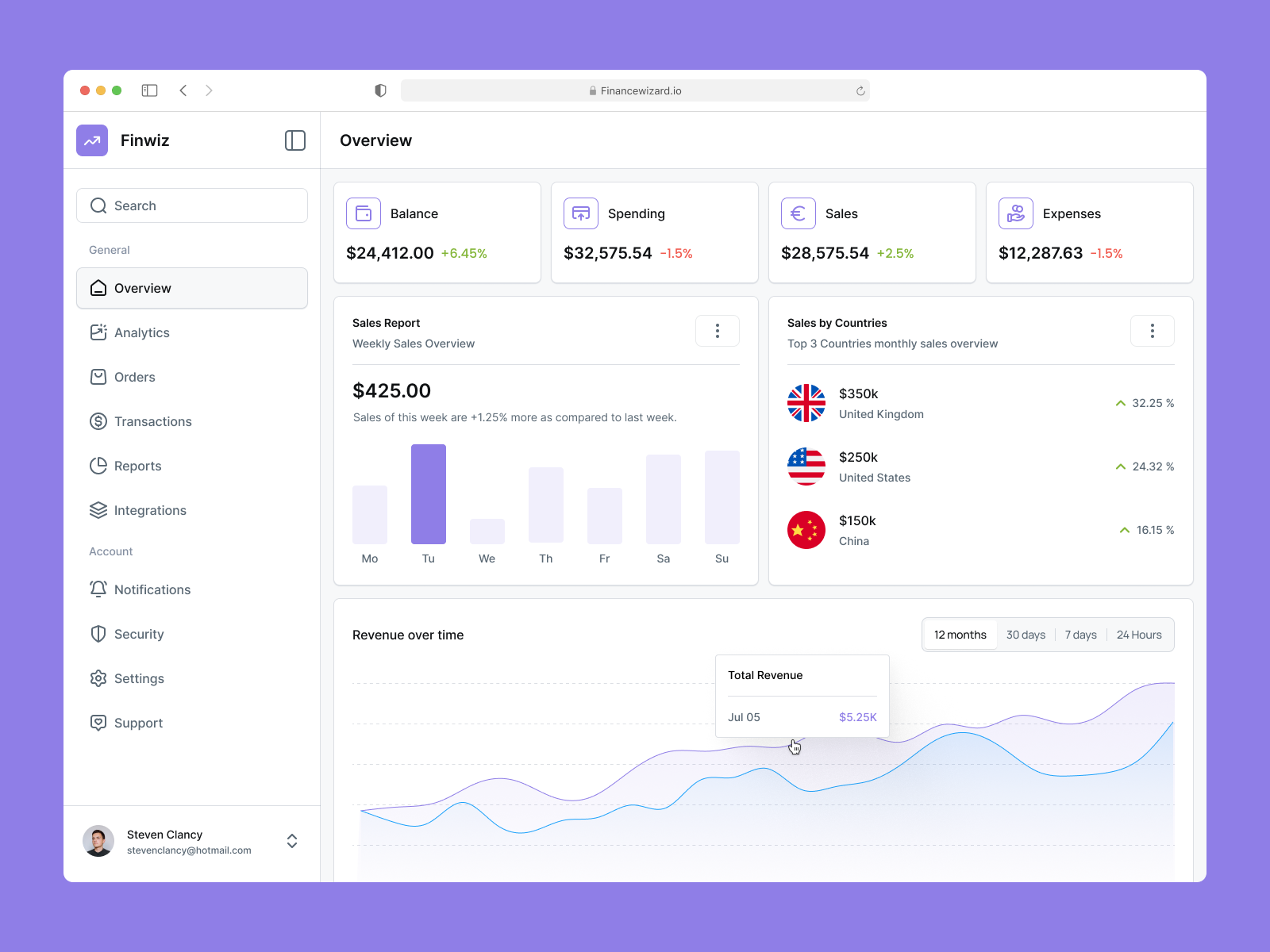Select the Search icon in the sidebar
The height and width of the screenshot is (952, 1270).
pos(98,205)
